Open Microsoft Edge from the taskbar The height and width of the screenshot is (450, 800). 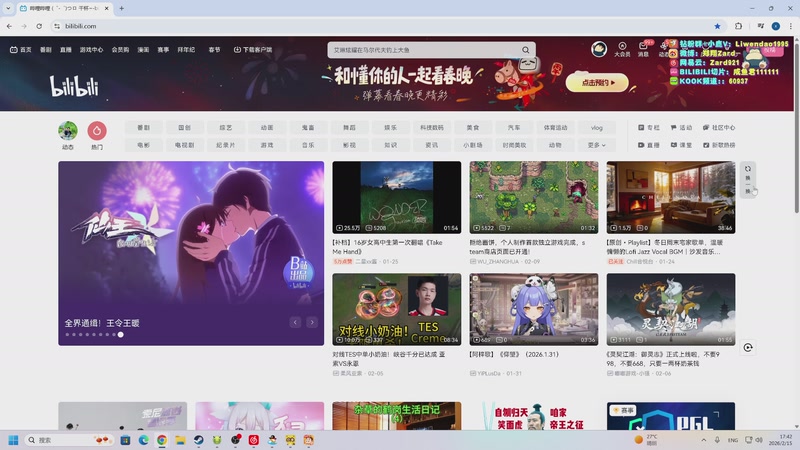pos(143,440)
